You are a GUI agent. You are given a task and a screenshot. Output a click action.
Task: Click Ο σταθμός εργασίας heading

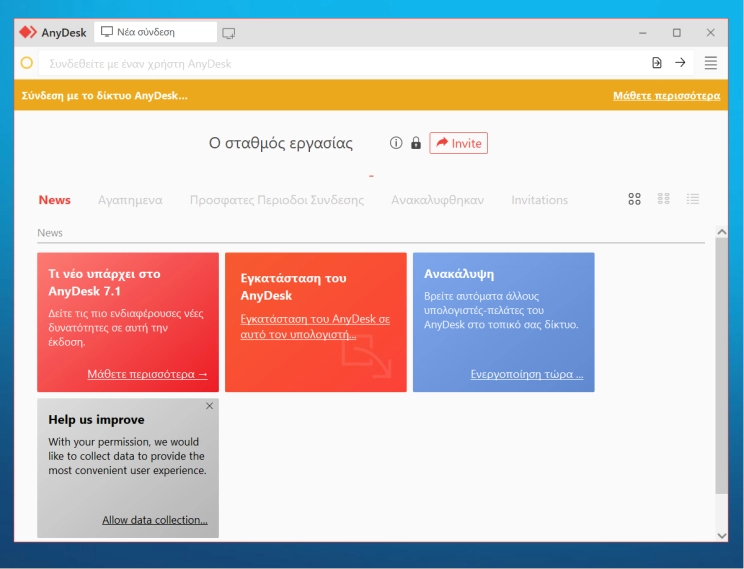coord(281,143)
